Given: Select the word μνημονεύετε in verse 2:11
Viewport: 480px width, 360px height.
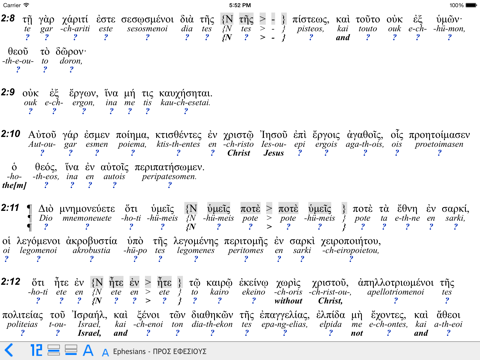Looking at the screenshot, I should click(87, 209).
